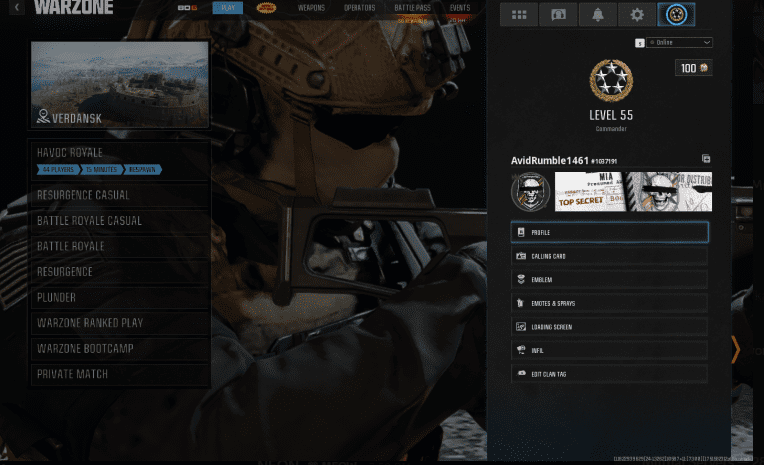This screenshot has width=764, height=465.
Task: Select the Resurgence mode
Action: point(120,271)
